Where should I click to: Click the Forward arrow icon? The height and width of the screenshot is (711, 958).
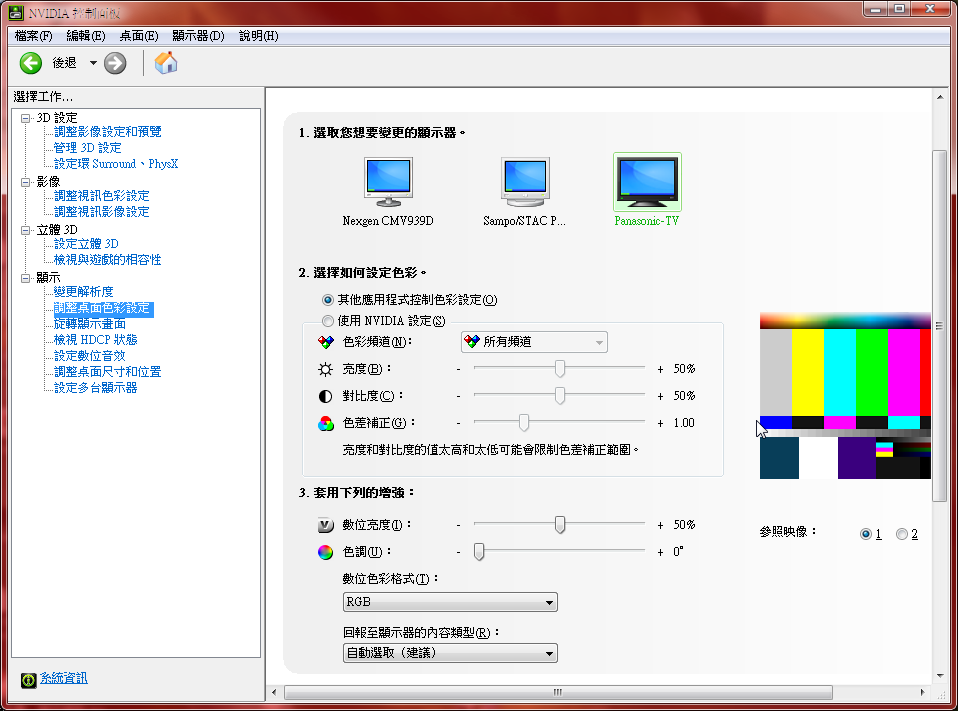115,63
